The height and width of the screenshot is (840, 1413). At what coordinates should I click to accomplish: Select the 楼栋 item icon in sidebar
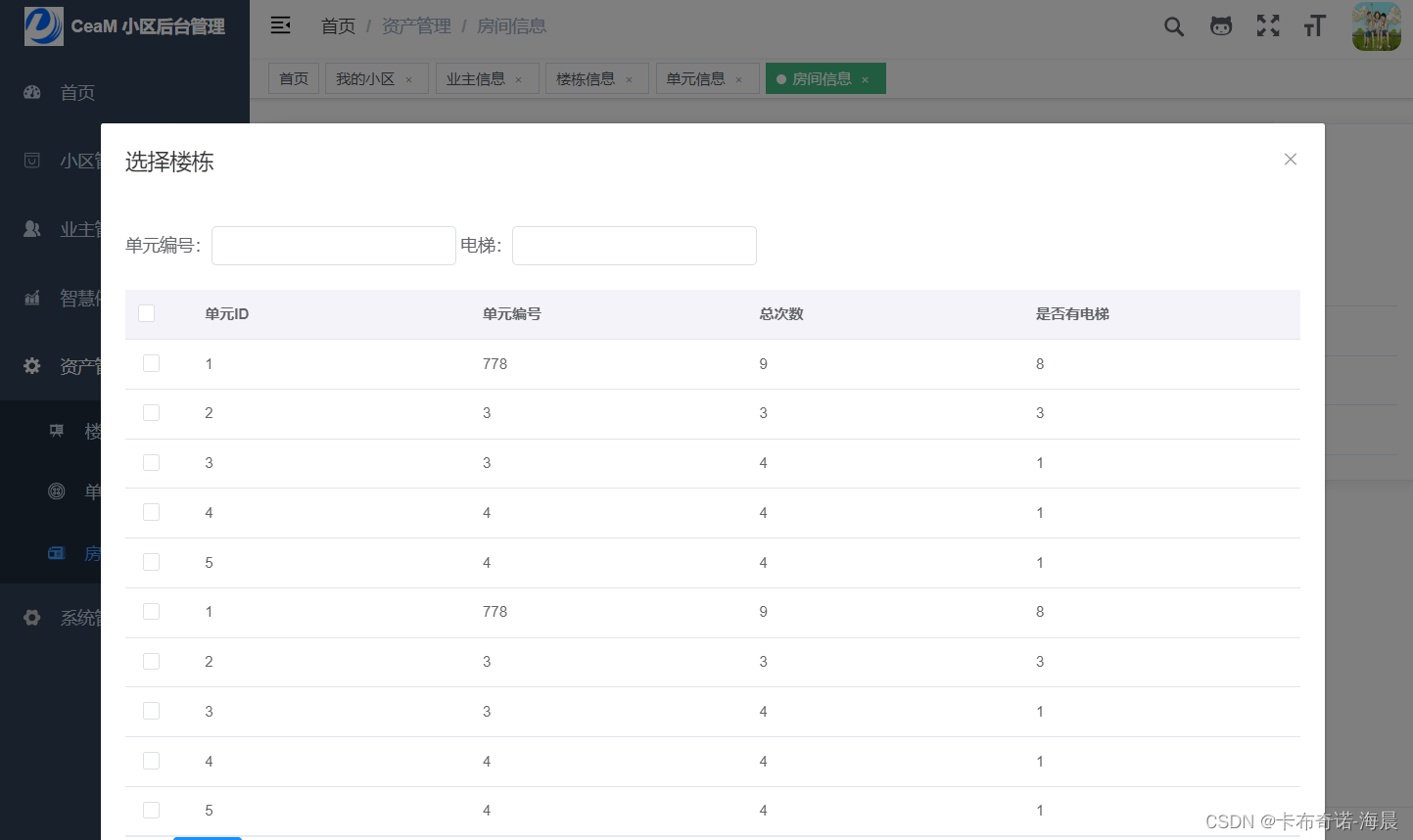pyautogui.click(x=56, y=430)
